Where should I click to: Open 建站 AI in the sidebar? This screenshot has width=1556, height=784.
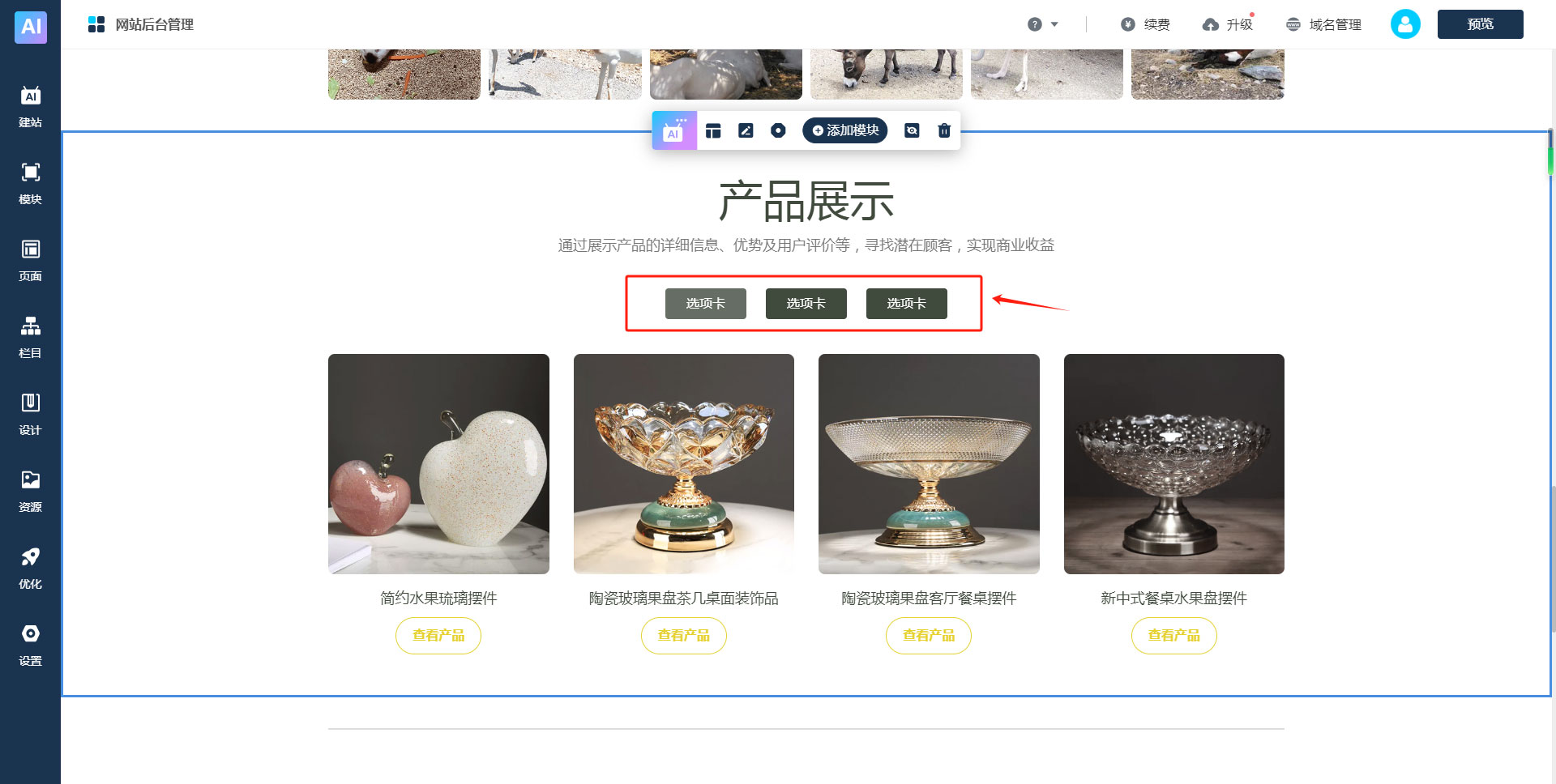(30, 107)
